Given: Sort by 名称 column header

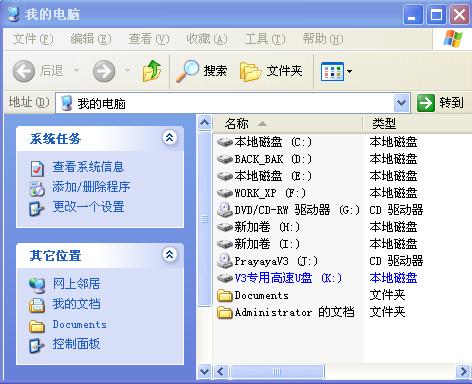Looking at the screenshot, I should tap(287, 124).
